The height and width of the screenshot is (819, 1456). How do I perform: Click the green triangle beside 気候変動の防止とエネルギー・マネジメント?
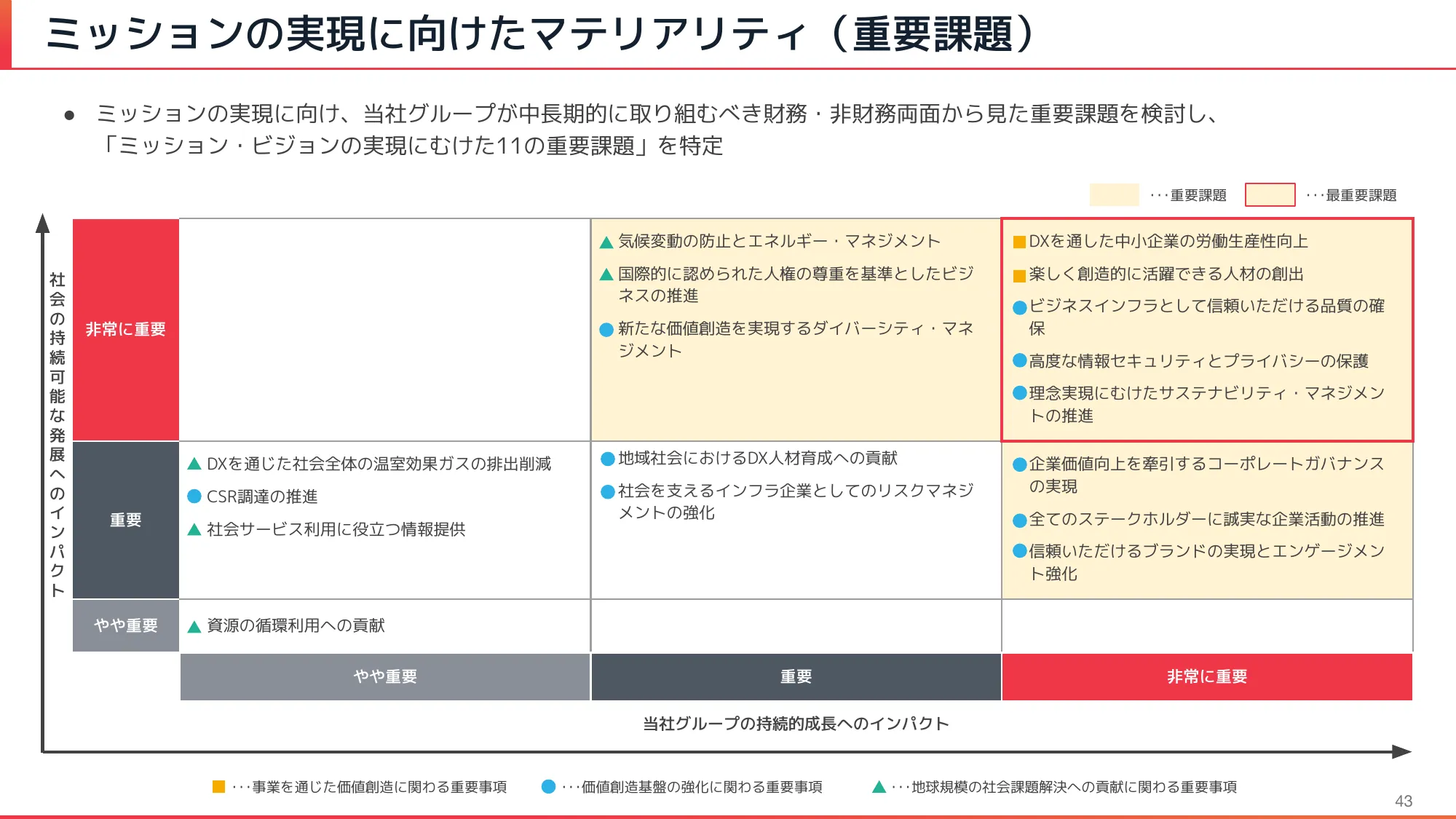pyautogui.click(x=605, y=240)
